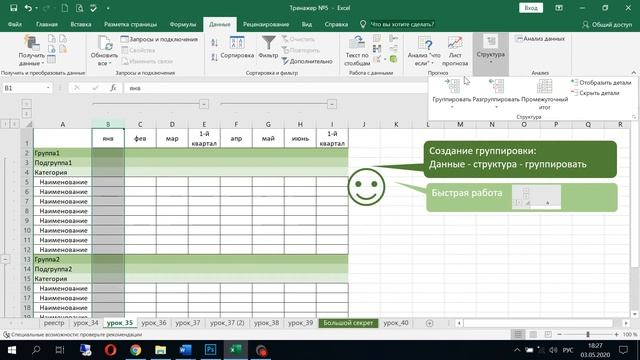Undo the last action
Viewport: 640px width, 360px height.
(28, 8)
